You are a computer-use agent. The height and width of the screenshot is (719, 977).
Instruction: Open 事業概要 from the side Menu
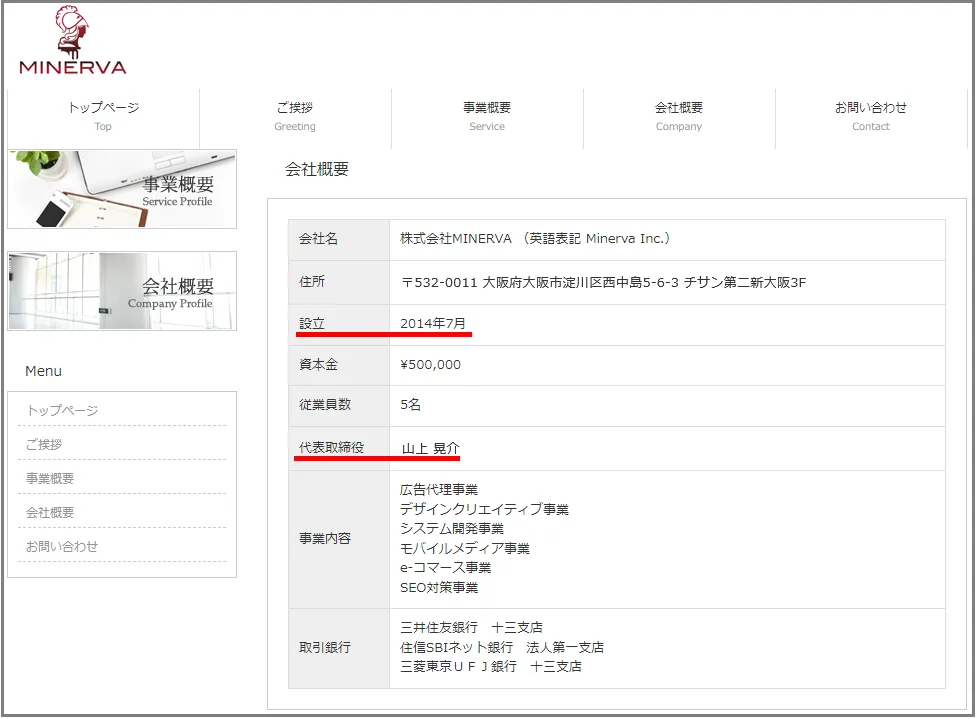tap(50, 478)
